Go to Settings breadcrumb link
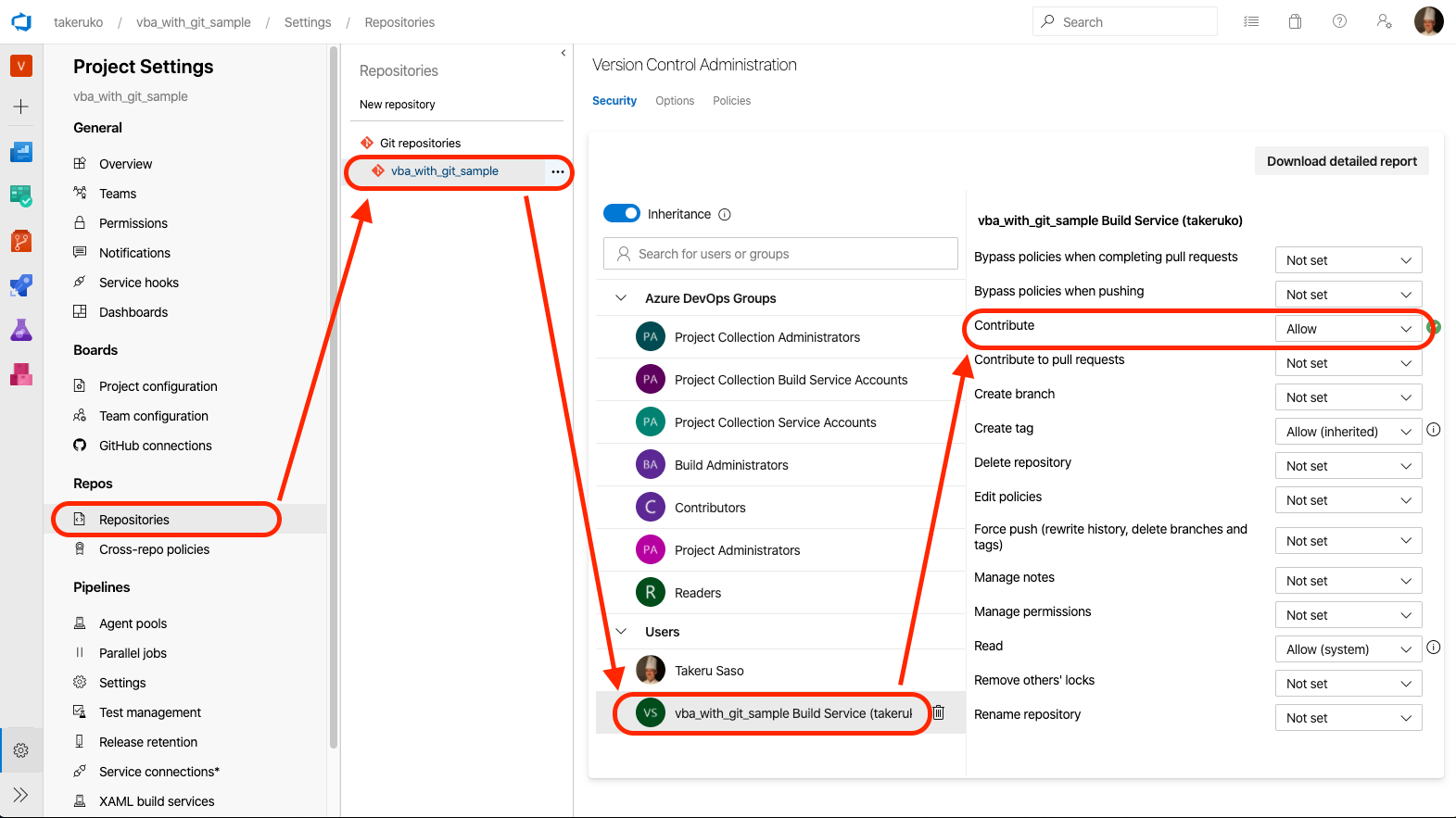The height and width of the screenshot is (818, 1456). click(x=308, y=22)
